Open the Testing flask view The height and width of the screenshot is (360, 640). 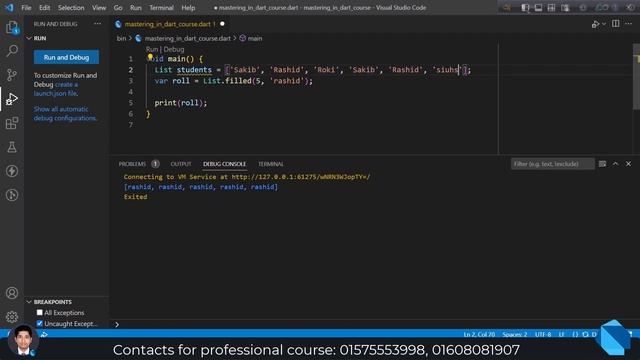[x=12, y=147]
